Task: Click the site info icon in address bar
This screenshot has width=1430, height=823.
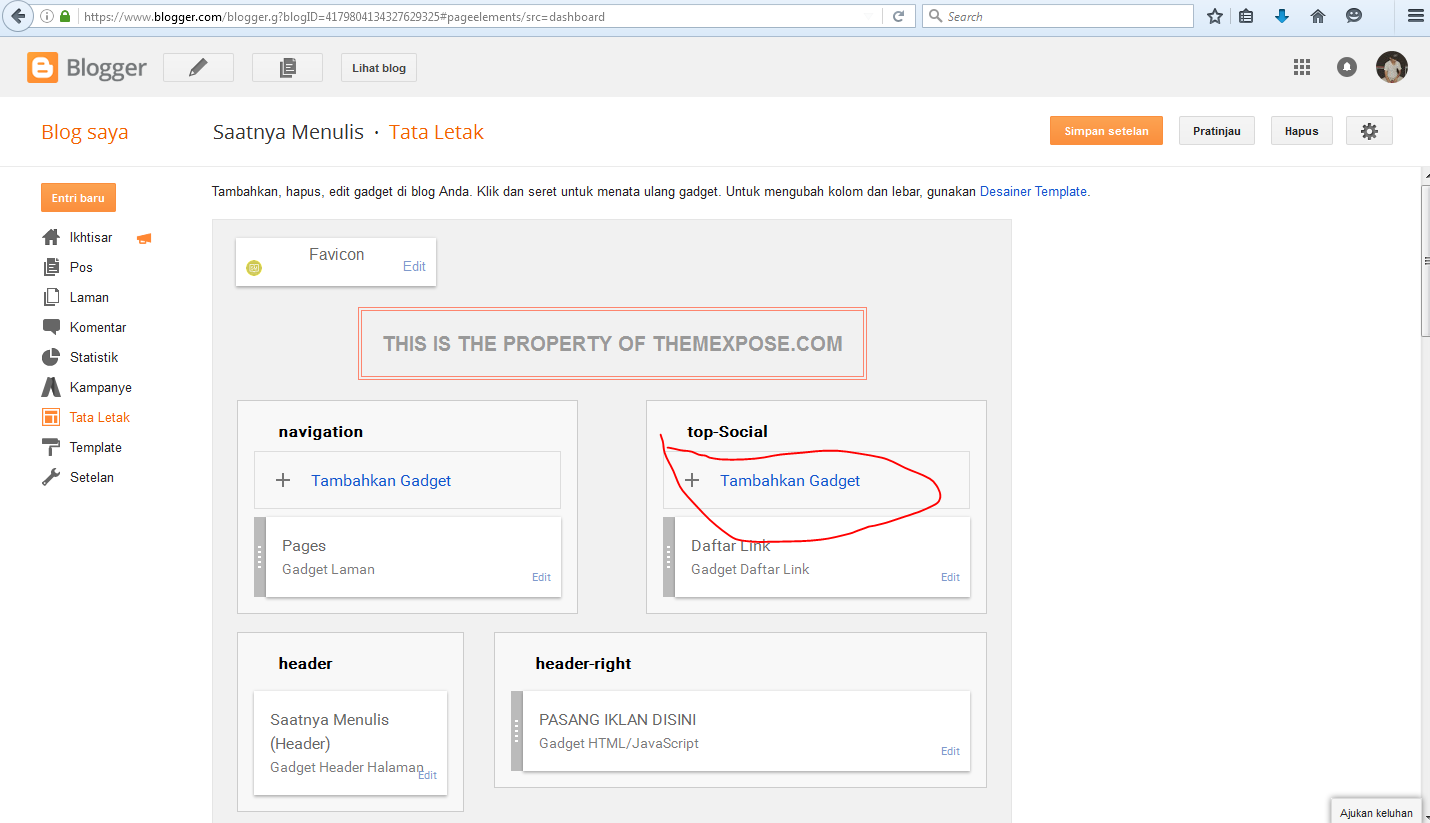Action: pyautogui.click(x=47, y=16)
